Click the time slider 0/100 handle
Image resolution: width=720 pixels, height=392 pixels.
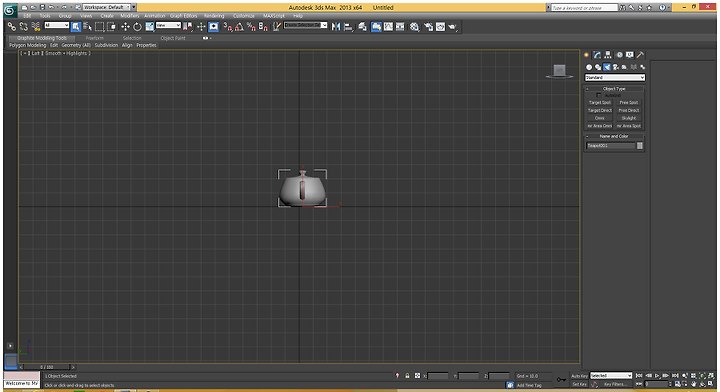click(46, 367)
